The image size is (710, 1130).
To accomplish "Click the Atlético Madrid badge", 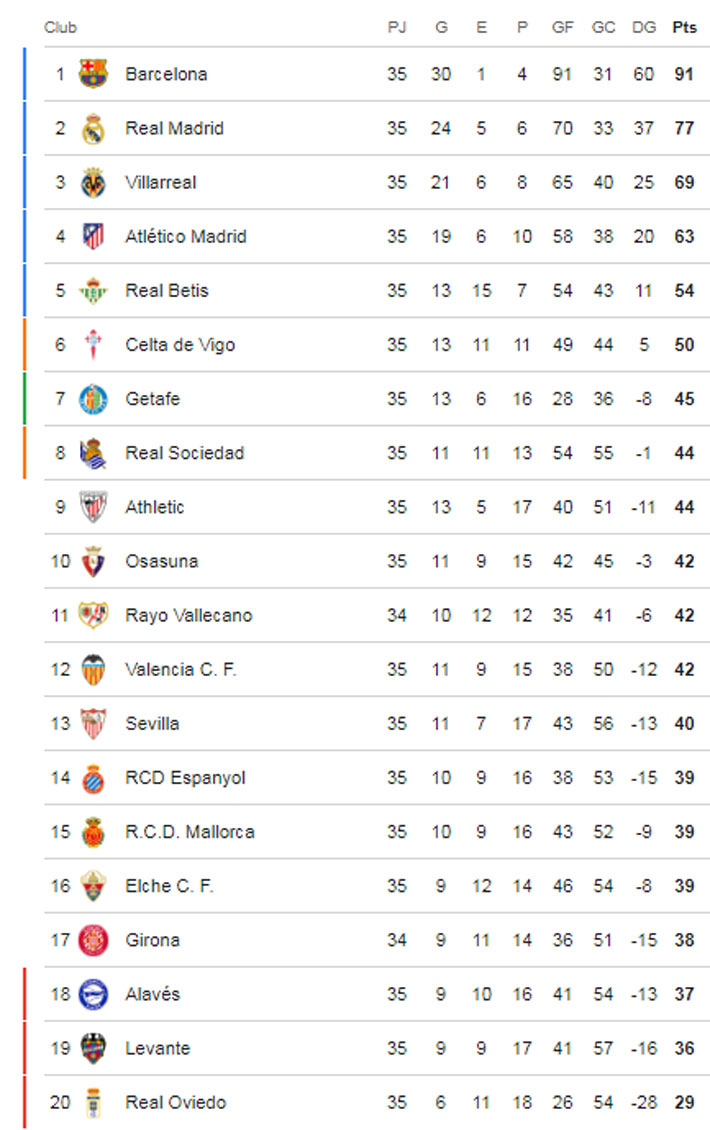I will click(93, 236).
